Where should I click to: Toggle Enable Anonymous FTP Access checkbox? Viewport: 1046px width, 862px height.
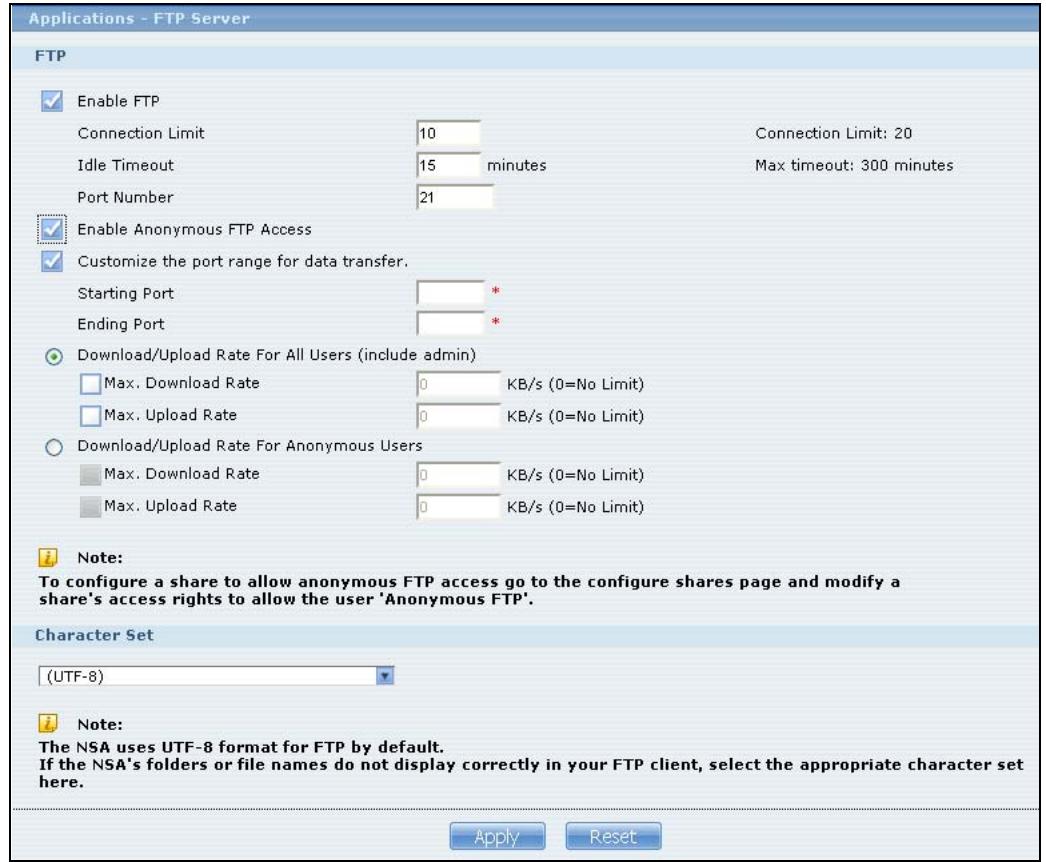click(x=52, y=230)
